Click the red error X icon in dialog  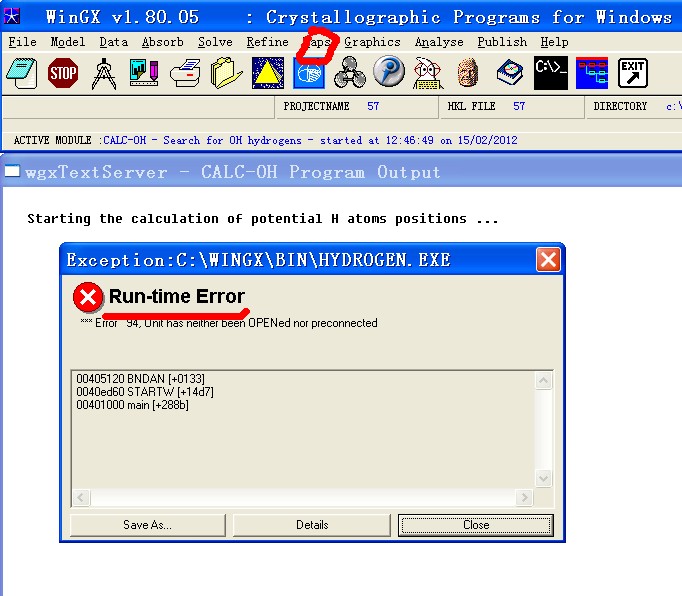pyautogui.click(x=88, y=297)
